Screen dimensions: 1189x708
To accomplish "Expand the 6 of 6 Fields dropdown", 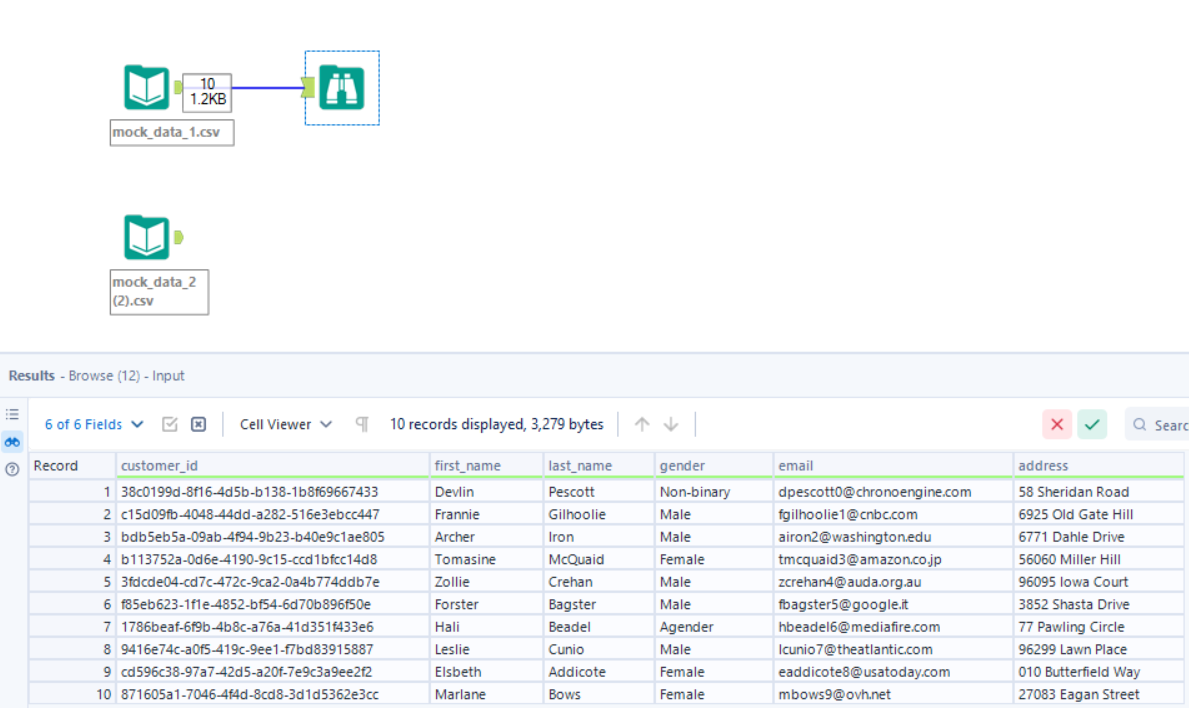I will pyautogui.click(x=94, y=425).
